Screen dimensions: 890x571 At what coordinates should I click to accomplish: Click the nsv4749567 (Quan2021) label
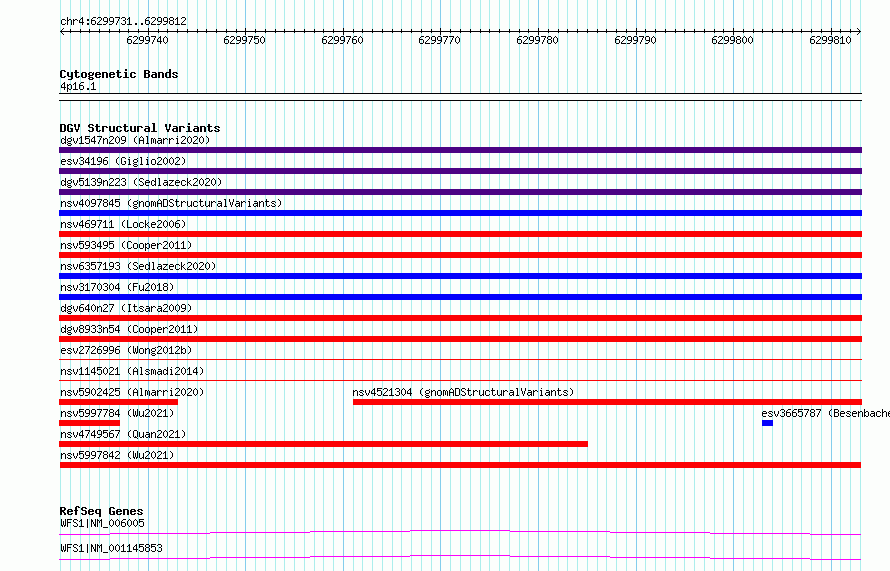click(x=123, y=434)
